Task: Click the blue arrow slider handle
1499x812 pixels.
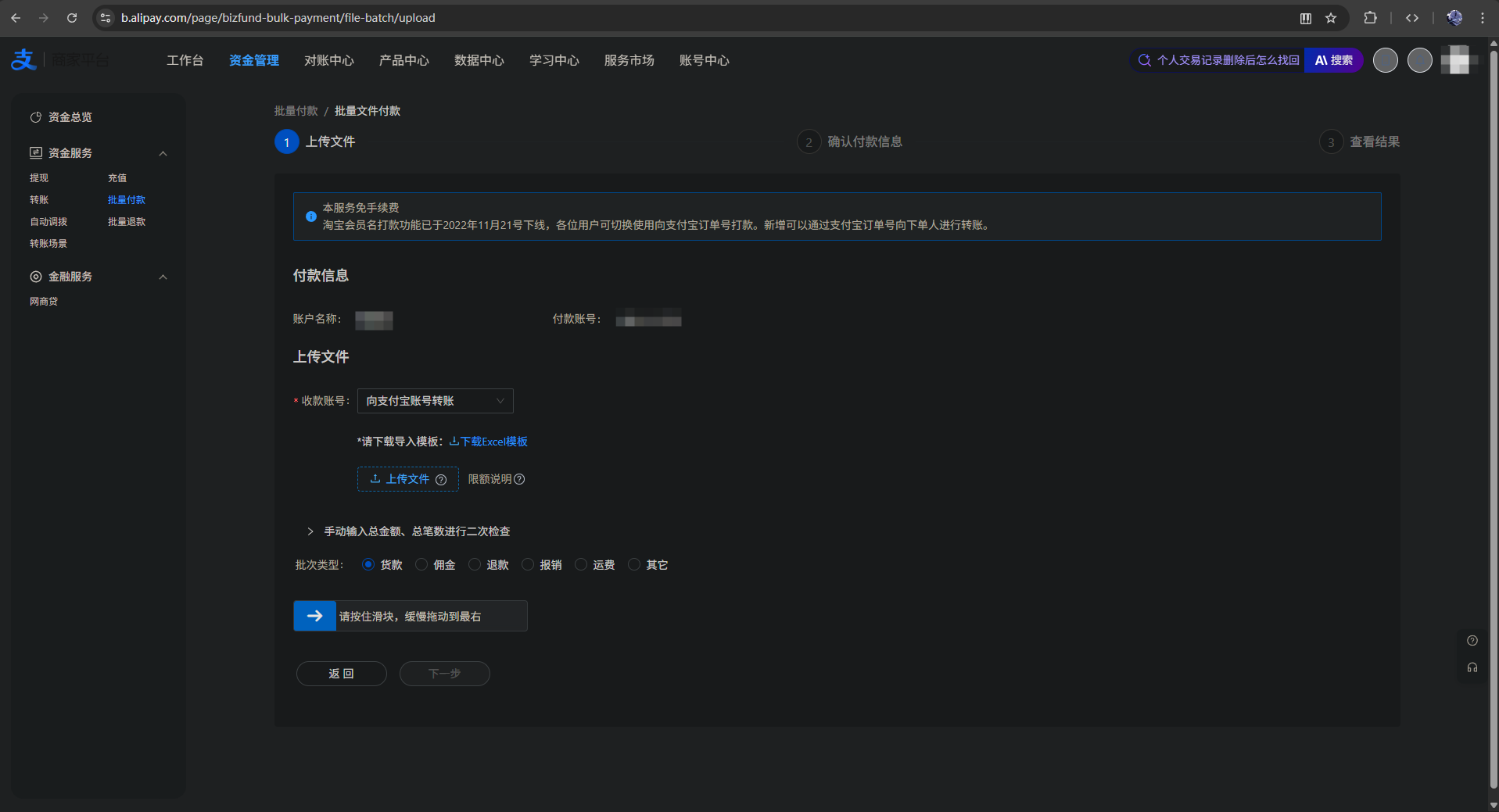Action: [x=314, y=616]
